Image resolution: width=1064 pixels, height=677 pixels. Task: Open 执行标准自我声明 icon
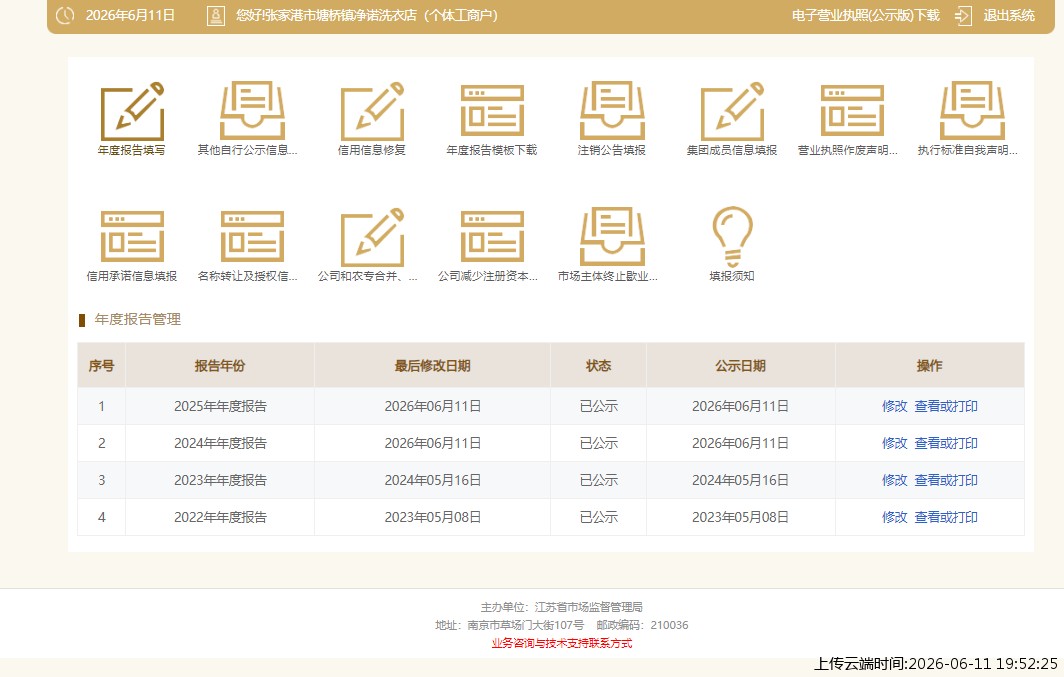click(x=972, y=111)
